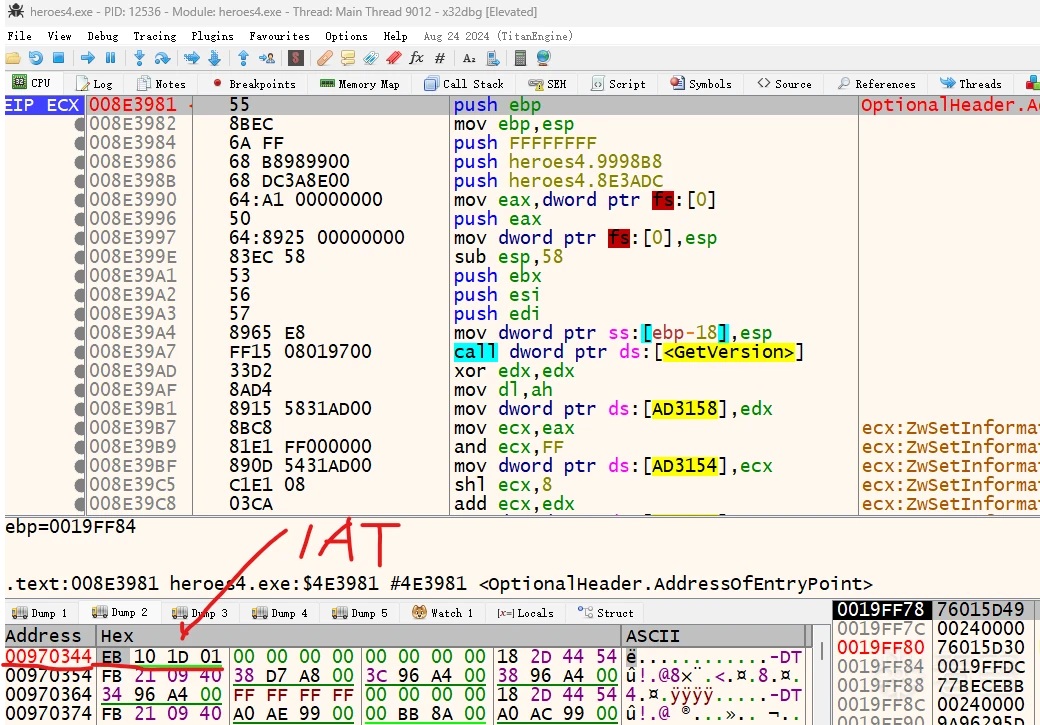This screenshot has height=725, width=1040.
Task: Select the Watch 1 tab
Action: click(442, 613)
